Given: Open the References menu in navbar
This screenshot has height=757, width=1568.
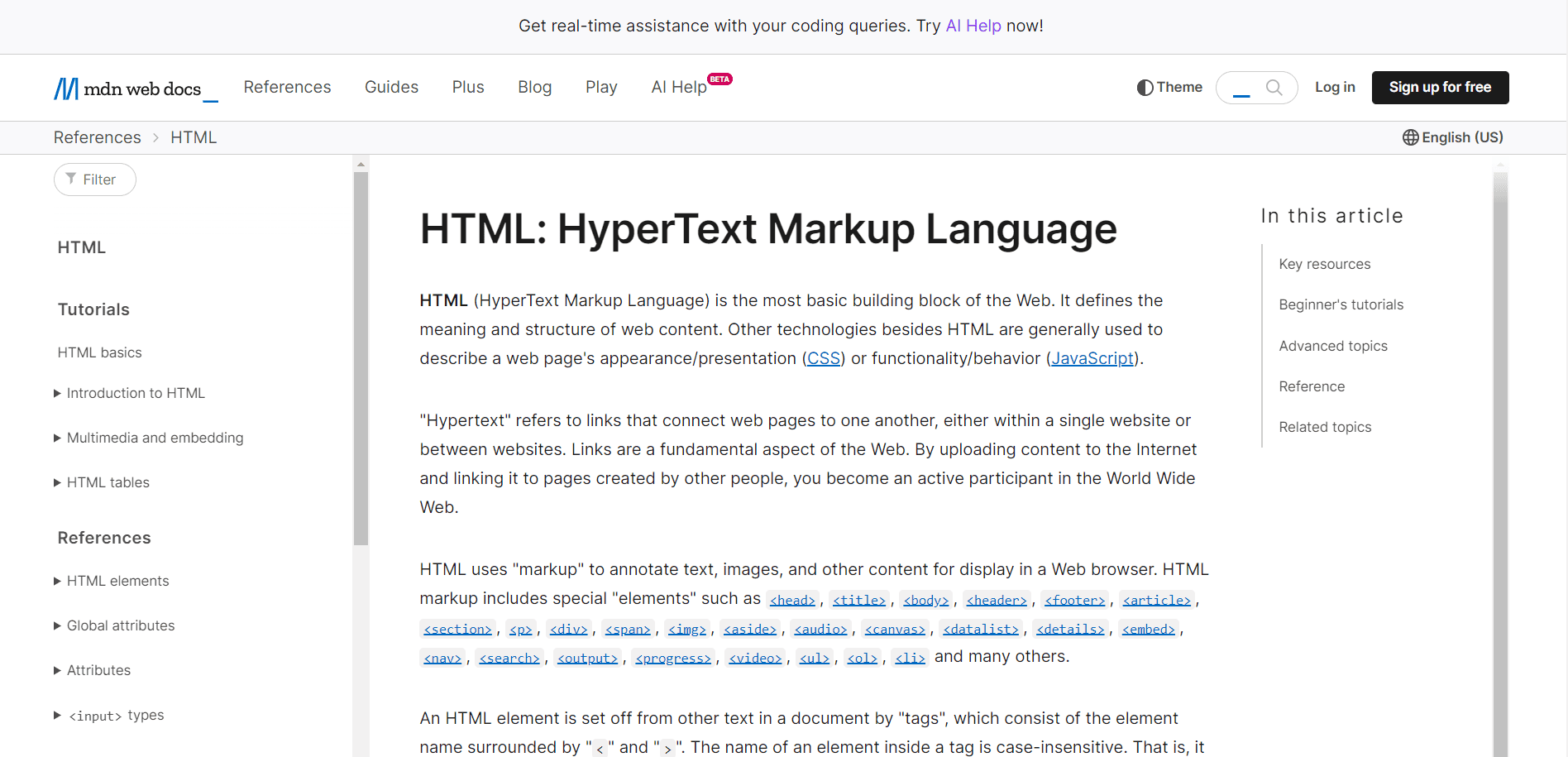Looking at the screenshot, I should [x=287, y=88].
